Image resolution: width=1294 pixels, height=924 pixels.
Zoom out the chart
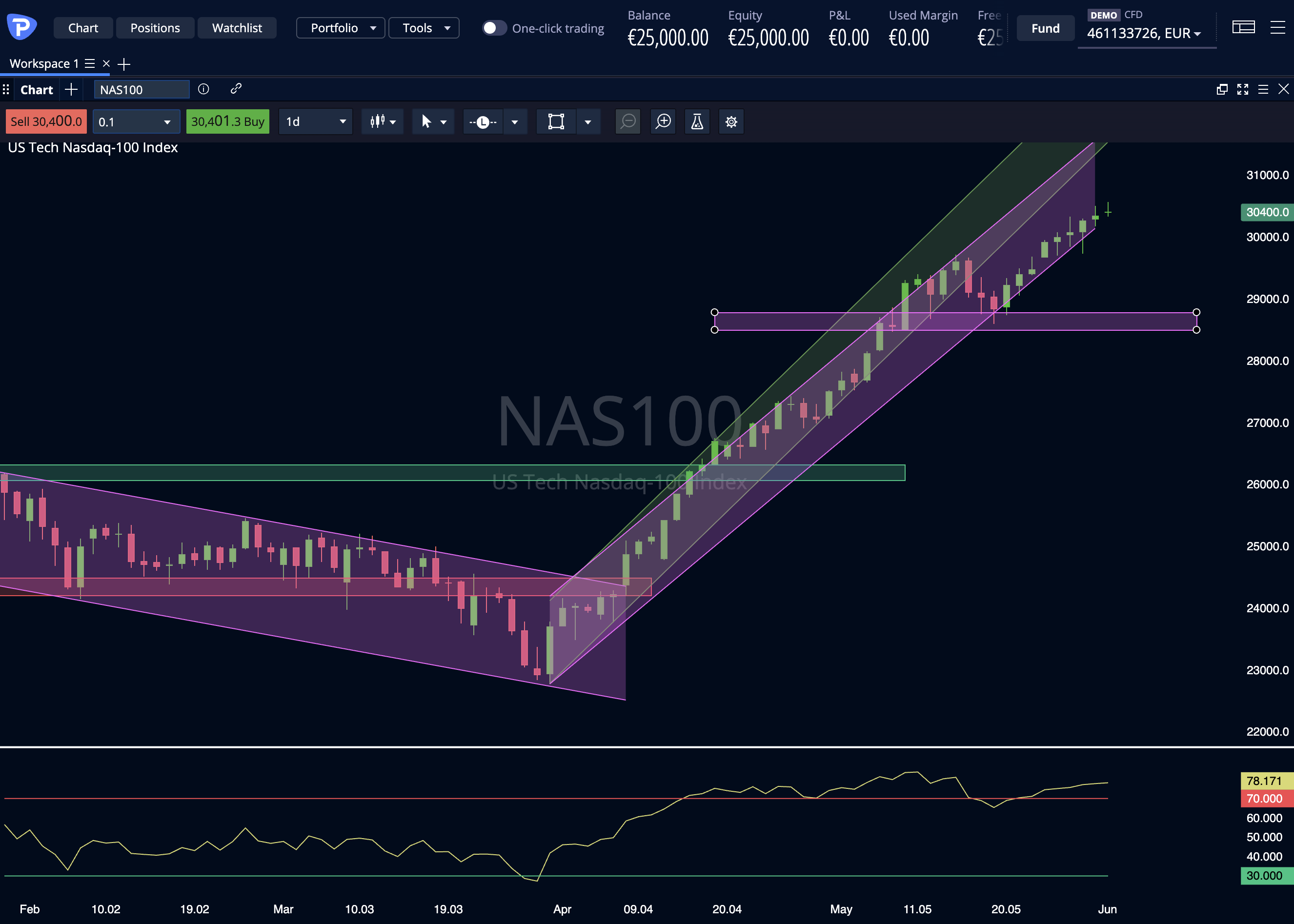[628, 121]
